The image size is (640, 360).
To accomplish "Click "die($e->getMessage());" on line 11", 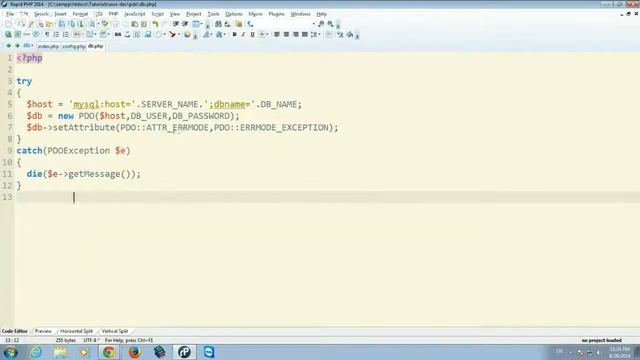I will click(x=84, y=174).
